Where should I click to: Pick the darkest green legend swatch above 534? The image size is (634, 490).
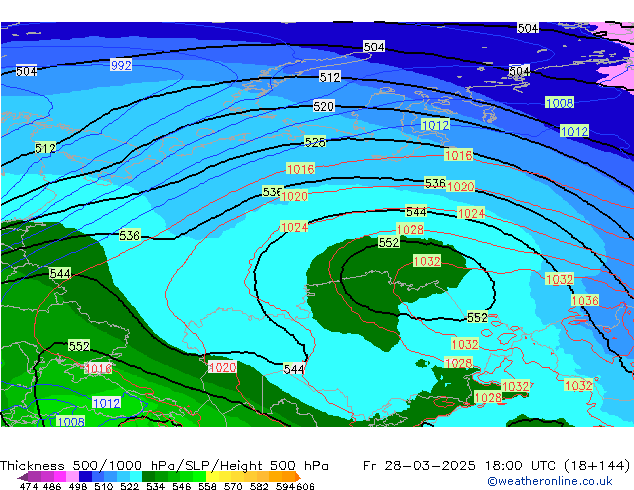pos(148,476)
